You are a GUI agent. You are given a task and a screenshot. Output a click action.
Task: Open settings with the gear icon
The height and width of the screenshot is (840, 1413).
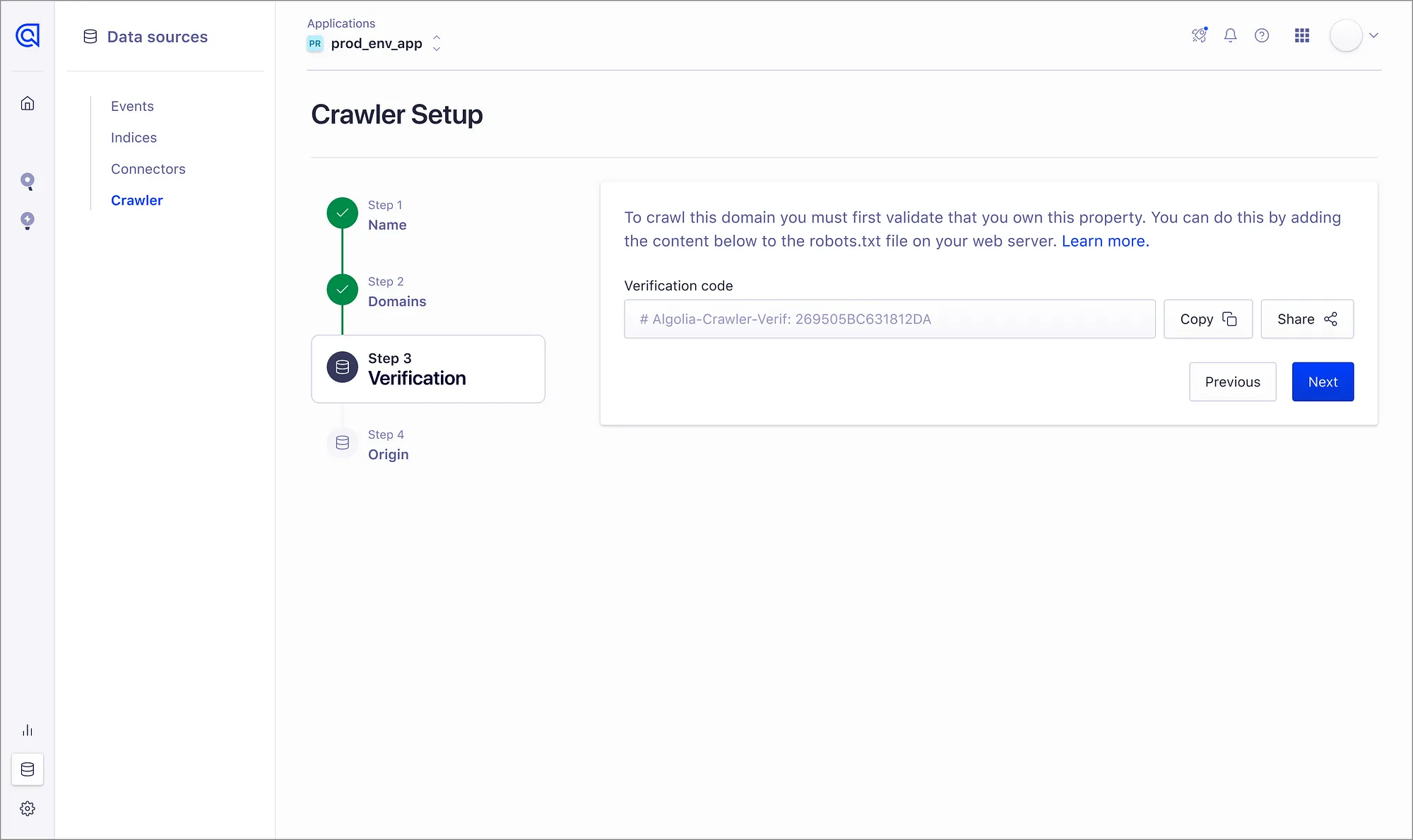coord(28,808)
